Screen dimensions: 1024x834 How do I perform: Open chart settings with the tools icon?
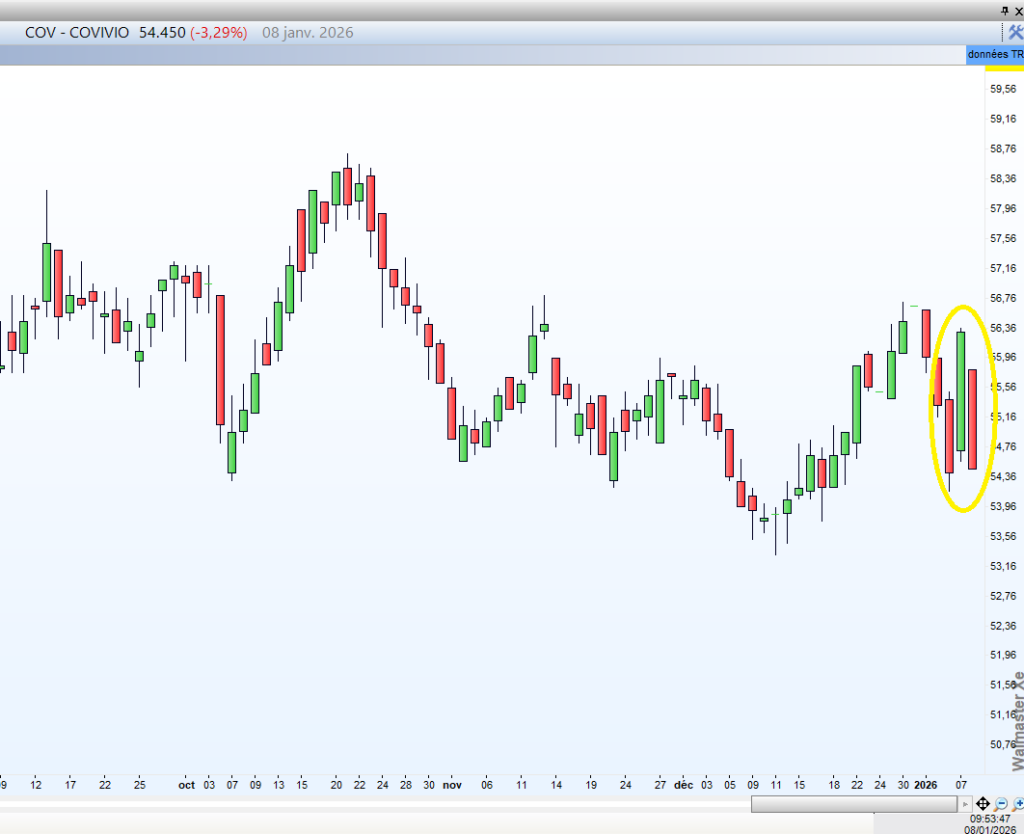1013,32
